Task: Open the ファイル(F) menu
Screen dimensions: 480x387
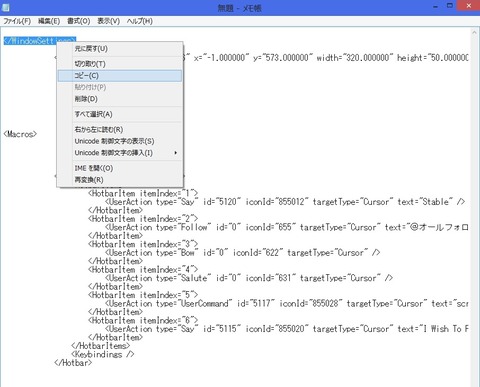Action: pyautogui.click(x=17, y=21)
